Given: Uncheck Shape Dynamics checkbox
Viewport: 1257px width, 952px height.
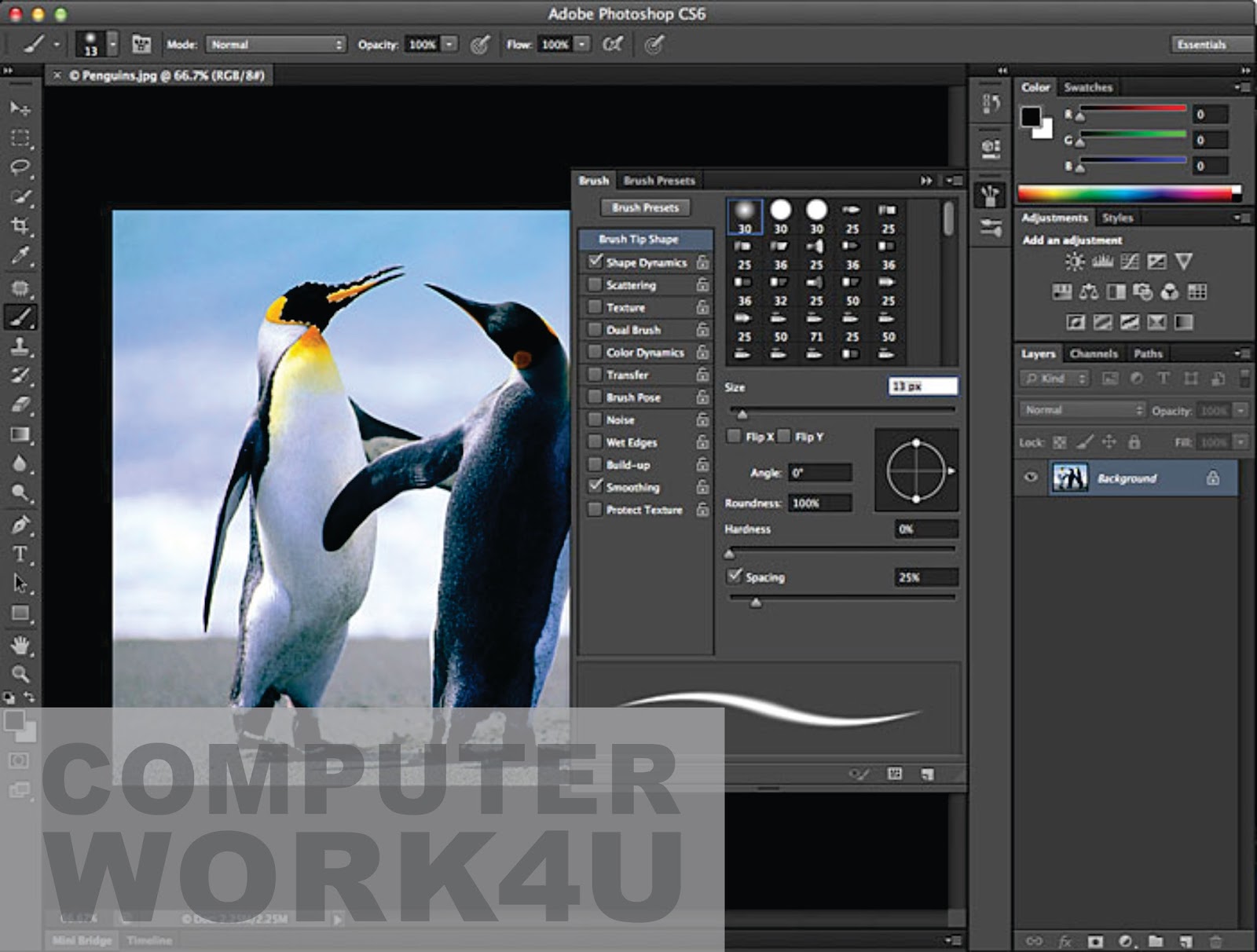Looking at the screenshot, I should pyautogui.click(x=595, y=262).
